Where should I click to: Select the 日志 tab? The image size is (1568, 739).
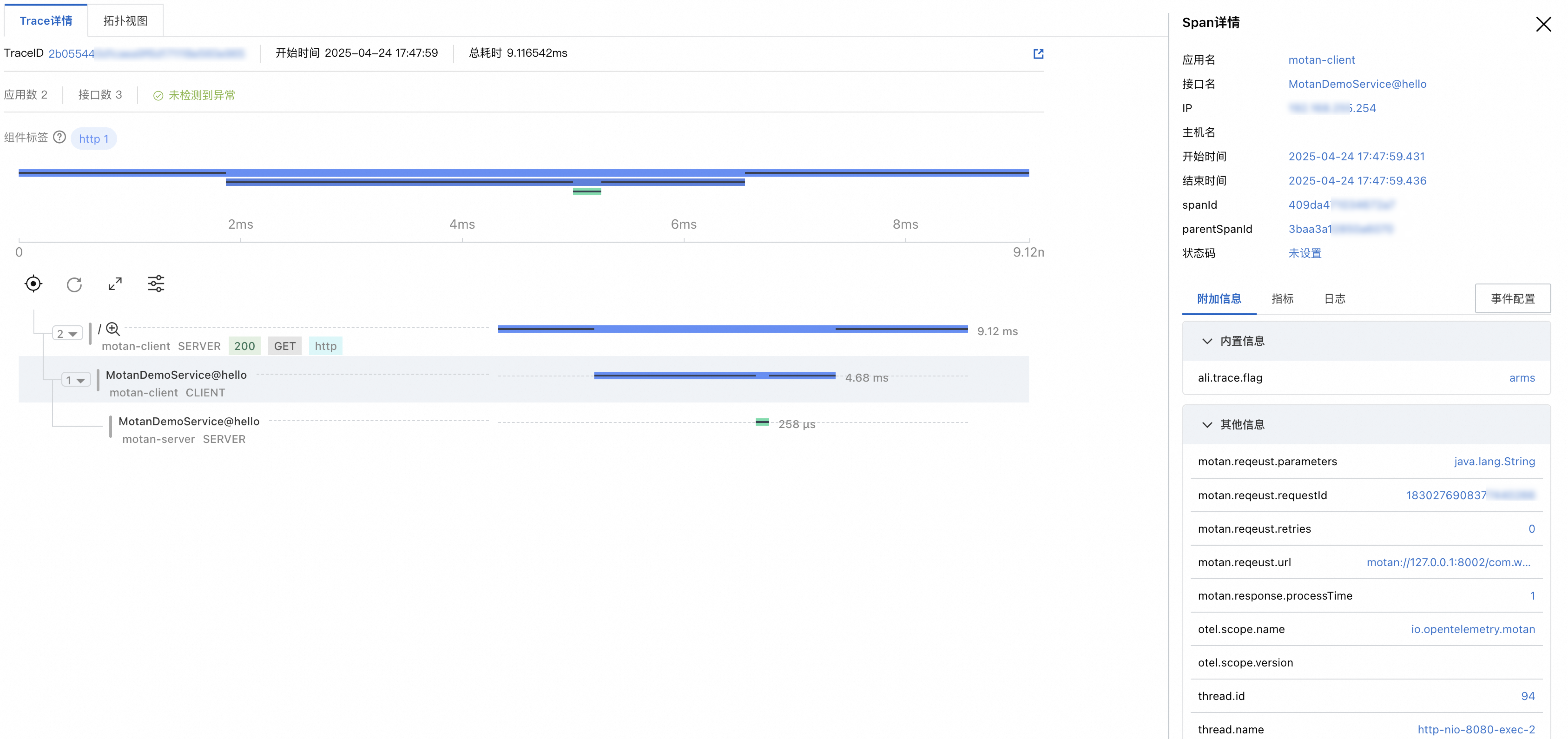tap(1335, 299)
